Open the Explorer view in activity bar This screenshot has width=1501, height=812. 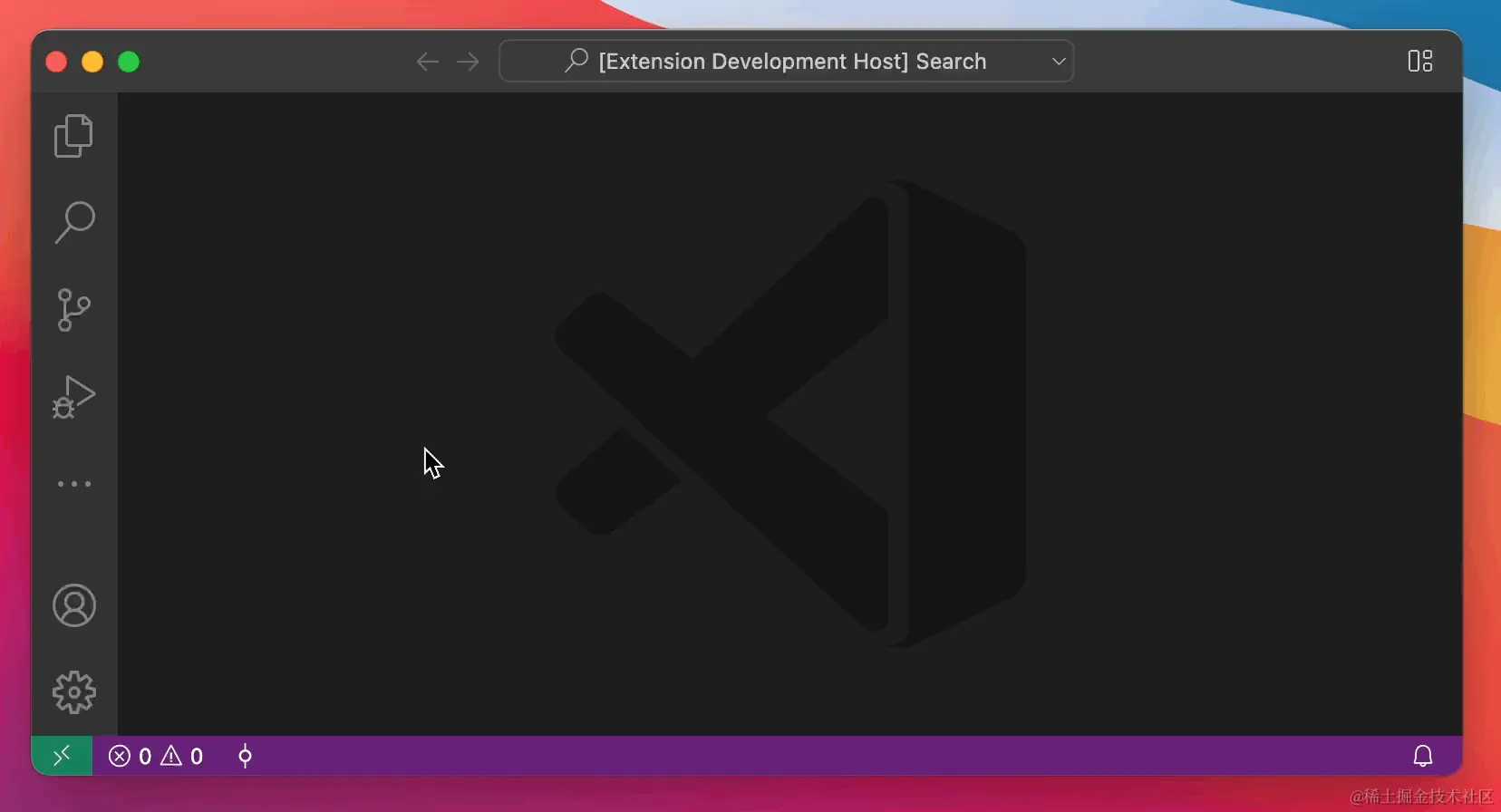click(x=73, y=136)
